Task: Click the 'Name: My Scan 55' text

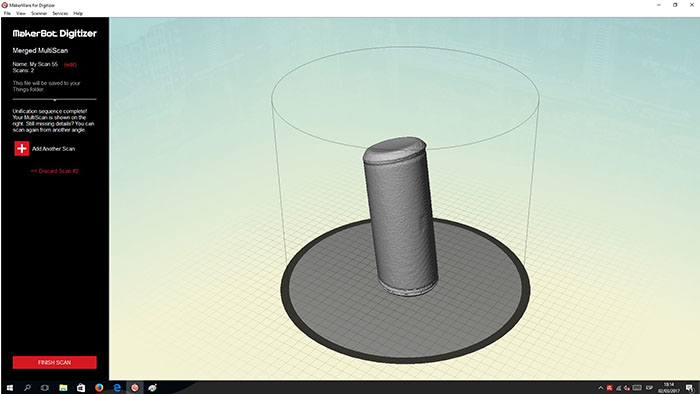Action: [35, 64]
